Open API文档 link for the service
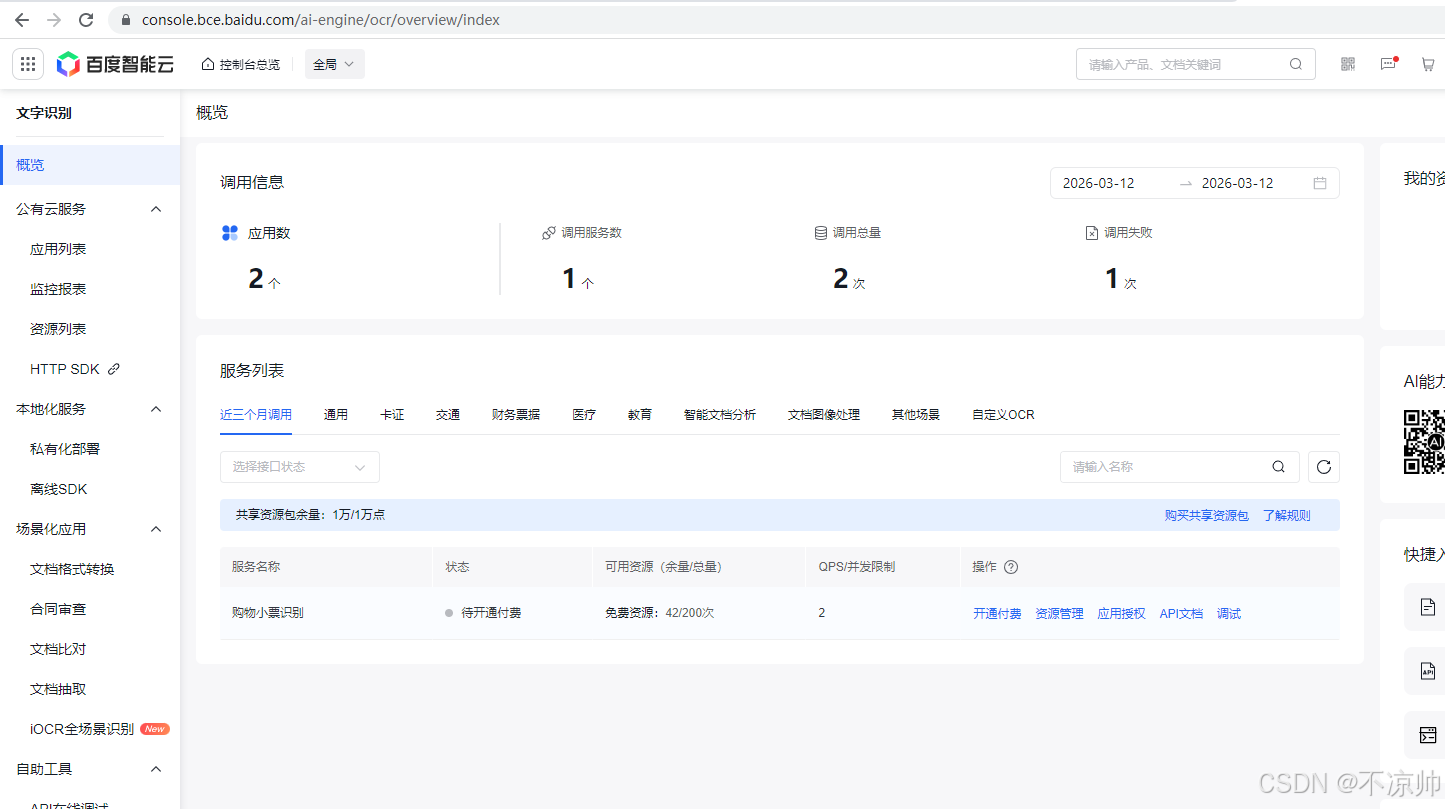This screenshot has width=1445, height=809. 1181,614
